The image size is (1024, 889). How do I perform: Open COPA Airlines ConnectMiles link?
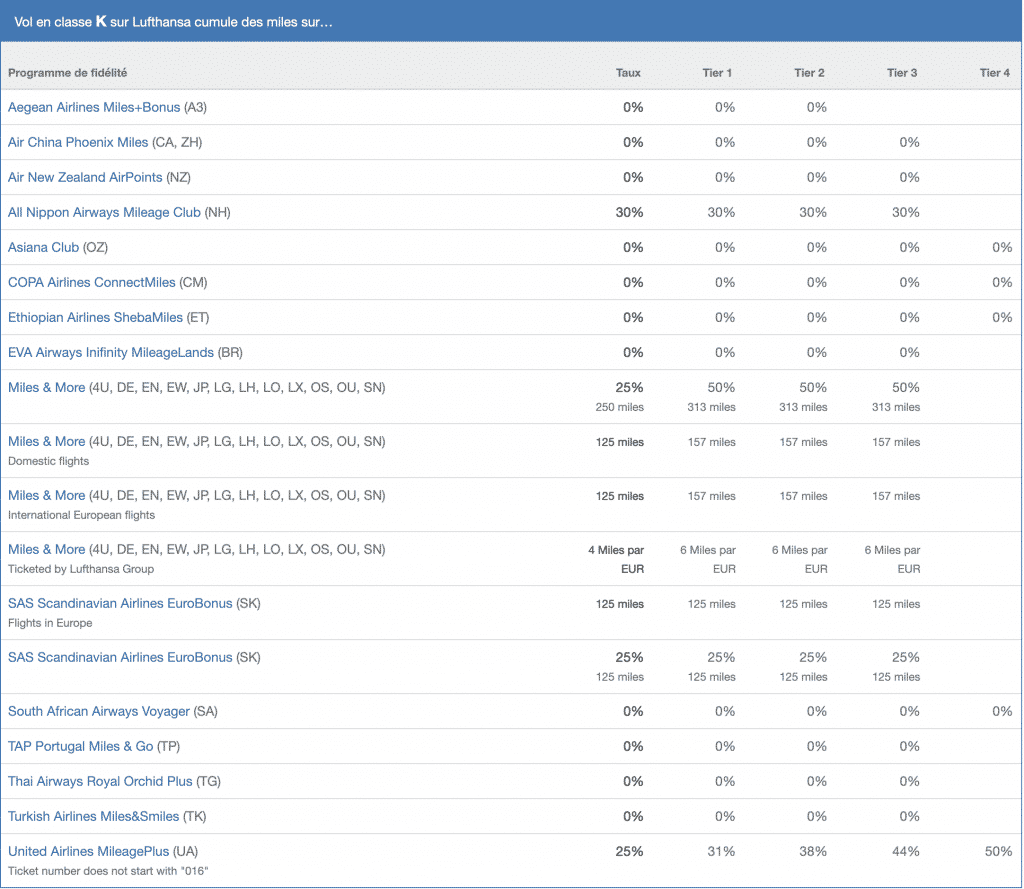click(x=91, y=283)
